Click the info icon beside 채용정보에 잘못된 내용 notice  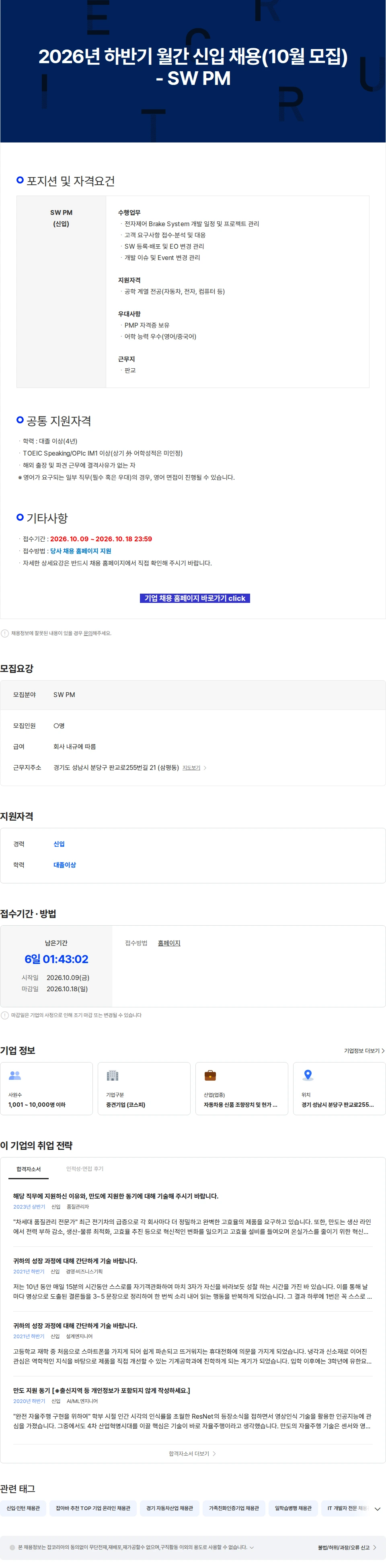pyautogui.click(x=5, y=633)
